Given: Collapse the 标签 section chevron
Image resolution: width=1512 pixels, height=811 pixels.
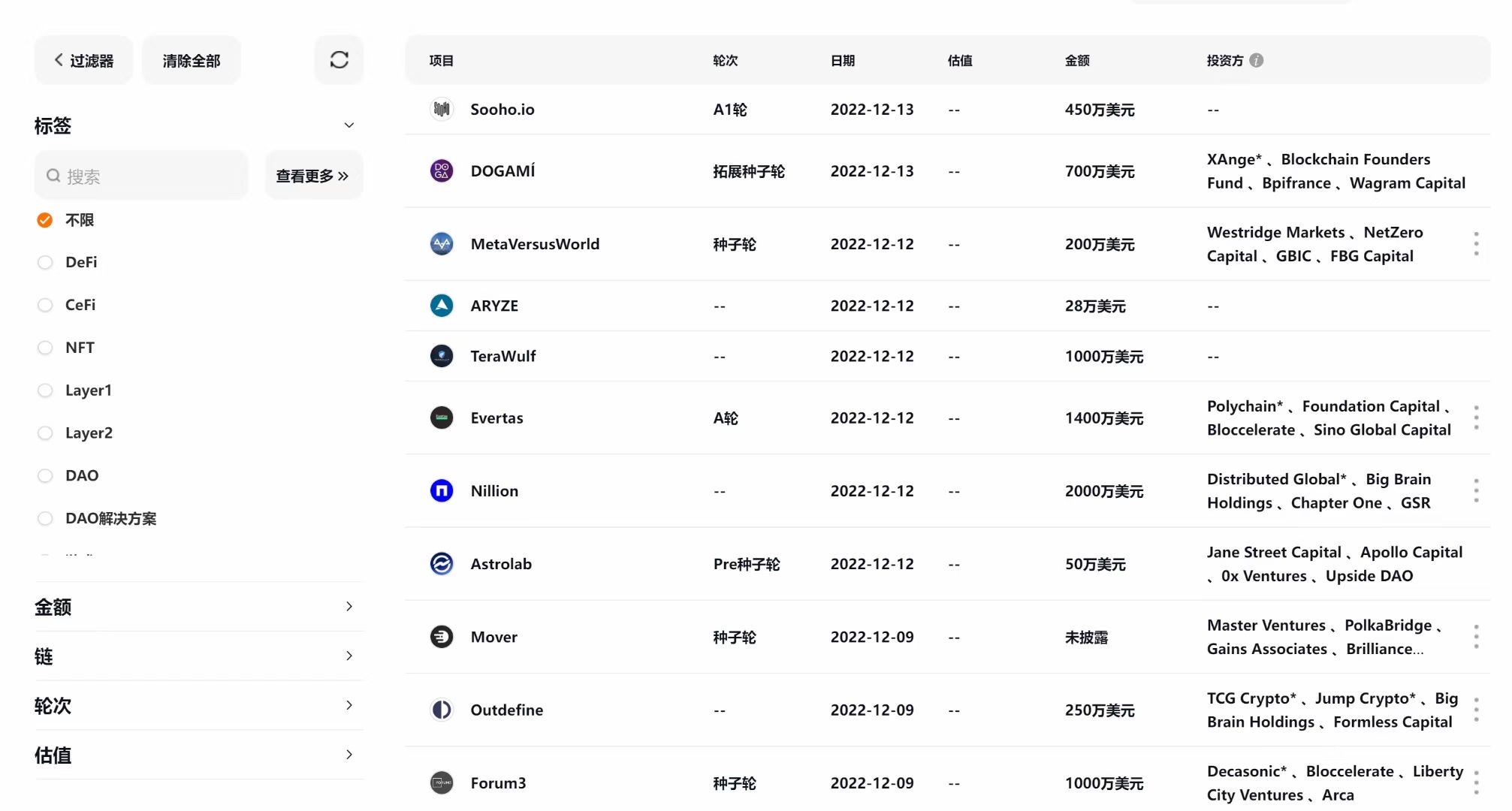Looking at the screenshot, I should (349, 125).
